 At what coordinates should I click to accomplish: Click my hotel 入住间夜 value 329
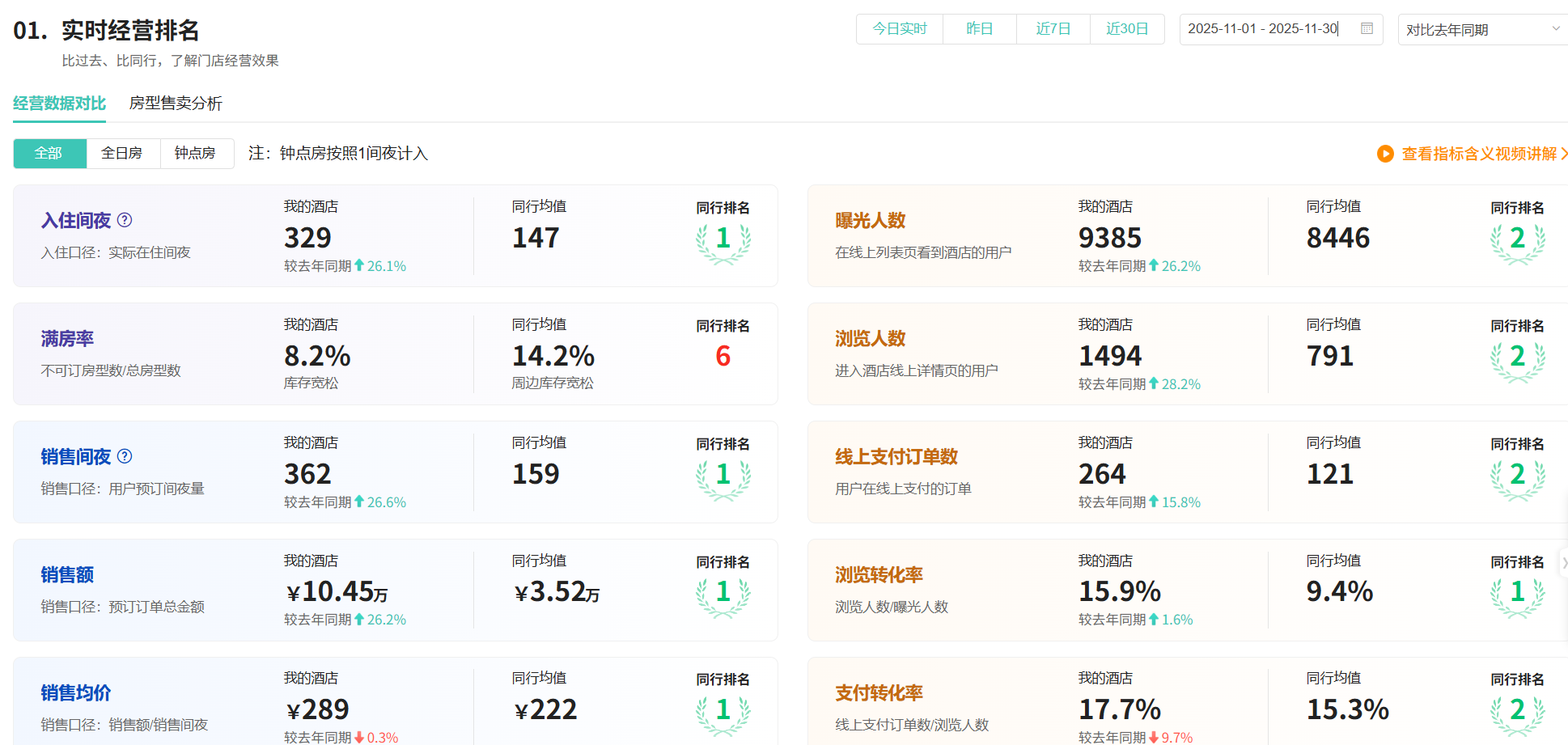[x=307, y=238]
